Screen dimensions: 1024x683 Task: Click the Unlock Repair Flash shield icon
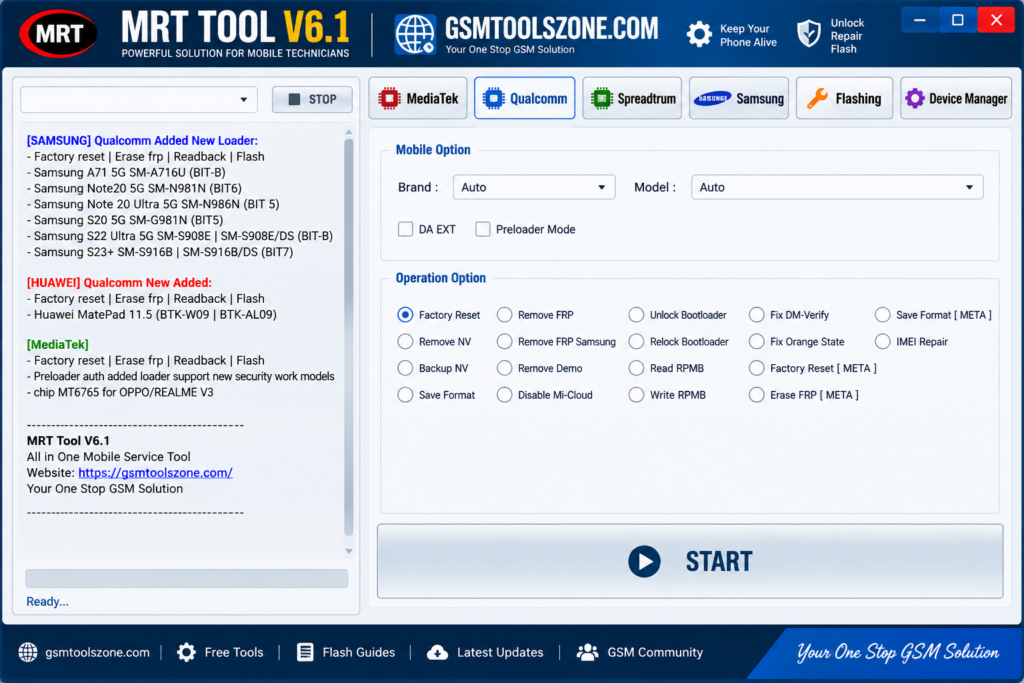[x=809, y=33]
